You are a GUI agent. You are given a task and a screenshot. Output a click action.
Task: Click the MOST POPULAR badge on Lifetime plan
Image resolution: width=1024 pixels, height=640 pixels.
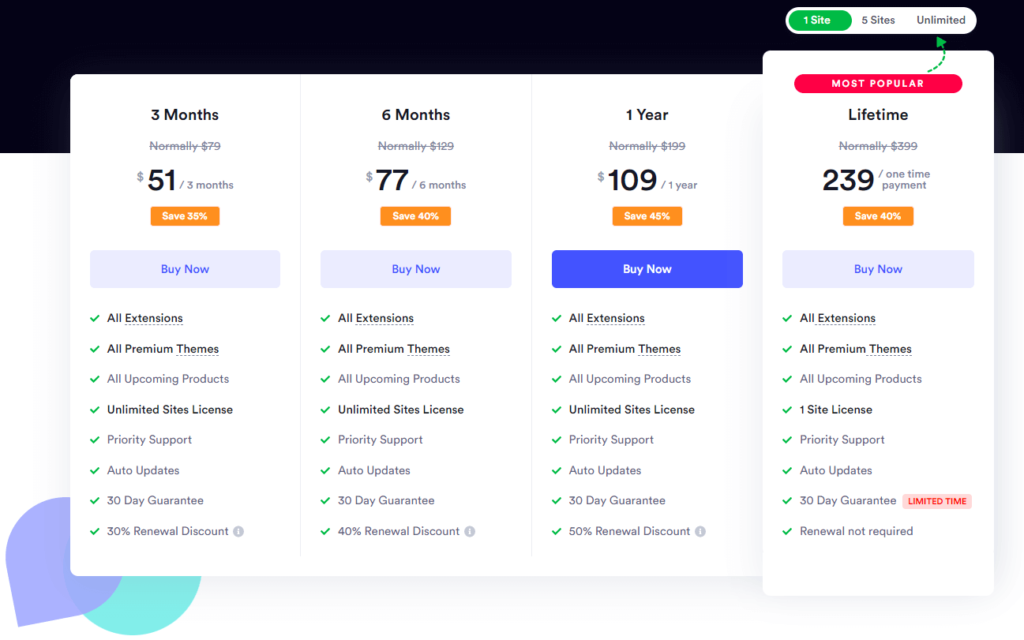tap(878, 83)
